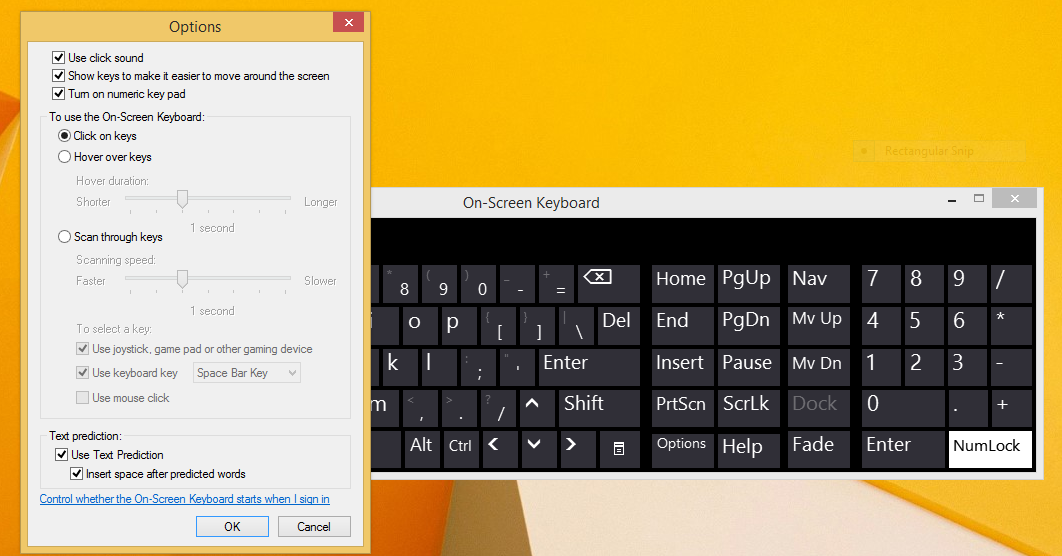Image resolution: width=1062 pixels, height=556 pixels.
Task: Select Hover over keys option
Action: [x=64, y=156]
